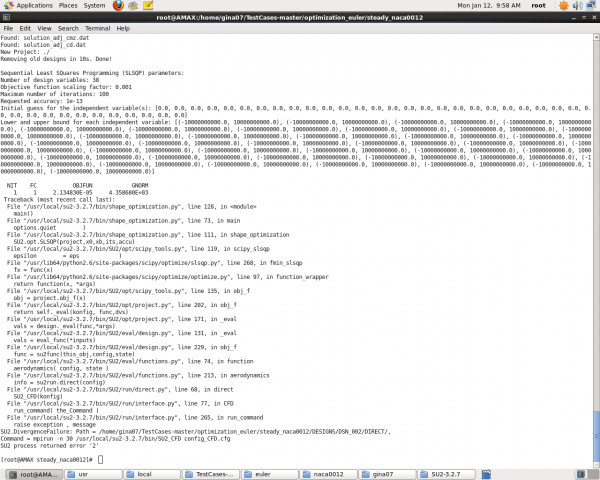Switch to the euler folder window in taskbar

(x=270, y=474)
